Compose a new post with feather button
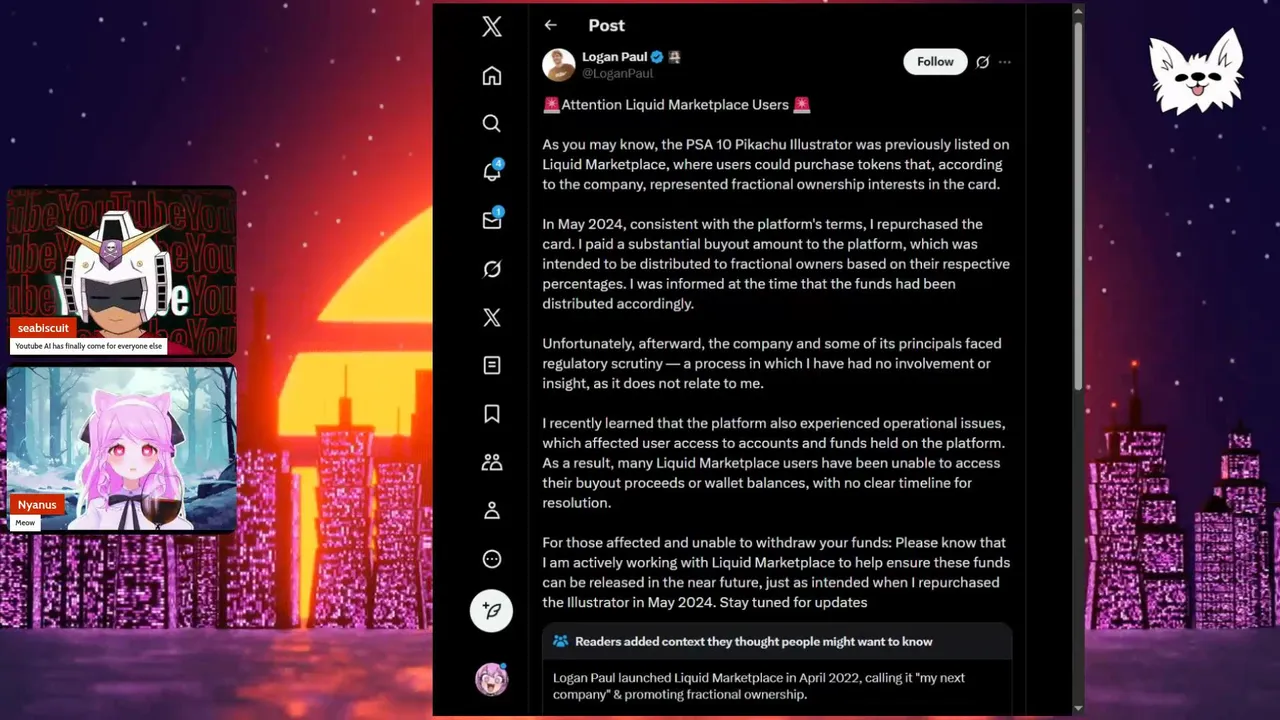Screen dimensions: 1280x720 pos(491,610)
